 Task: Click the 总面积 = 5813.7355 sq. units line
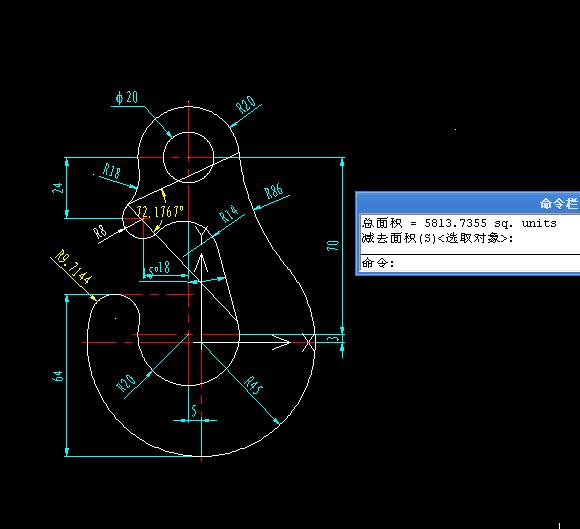point(459,223)
